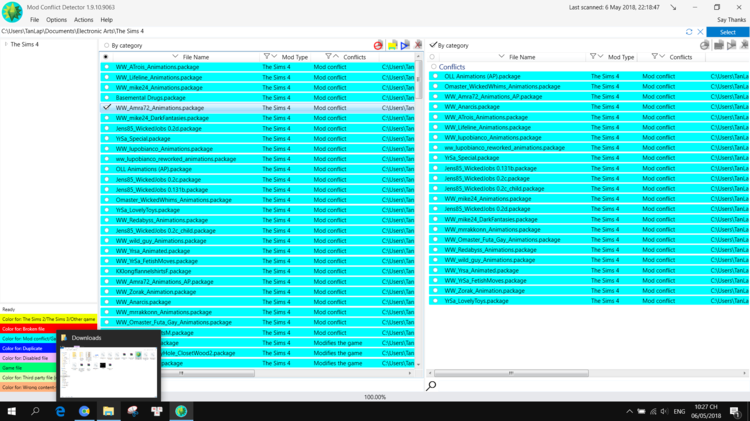Open the Help menu

tap(107, 20)
